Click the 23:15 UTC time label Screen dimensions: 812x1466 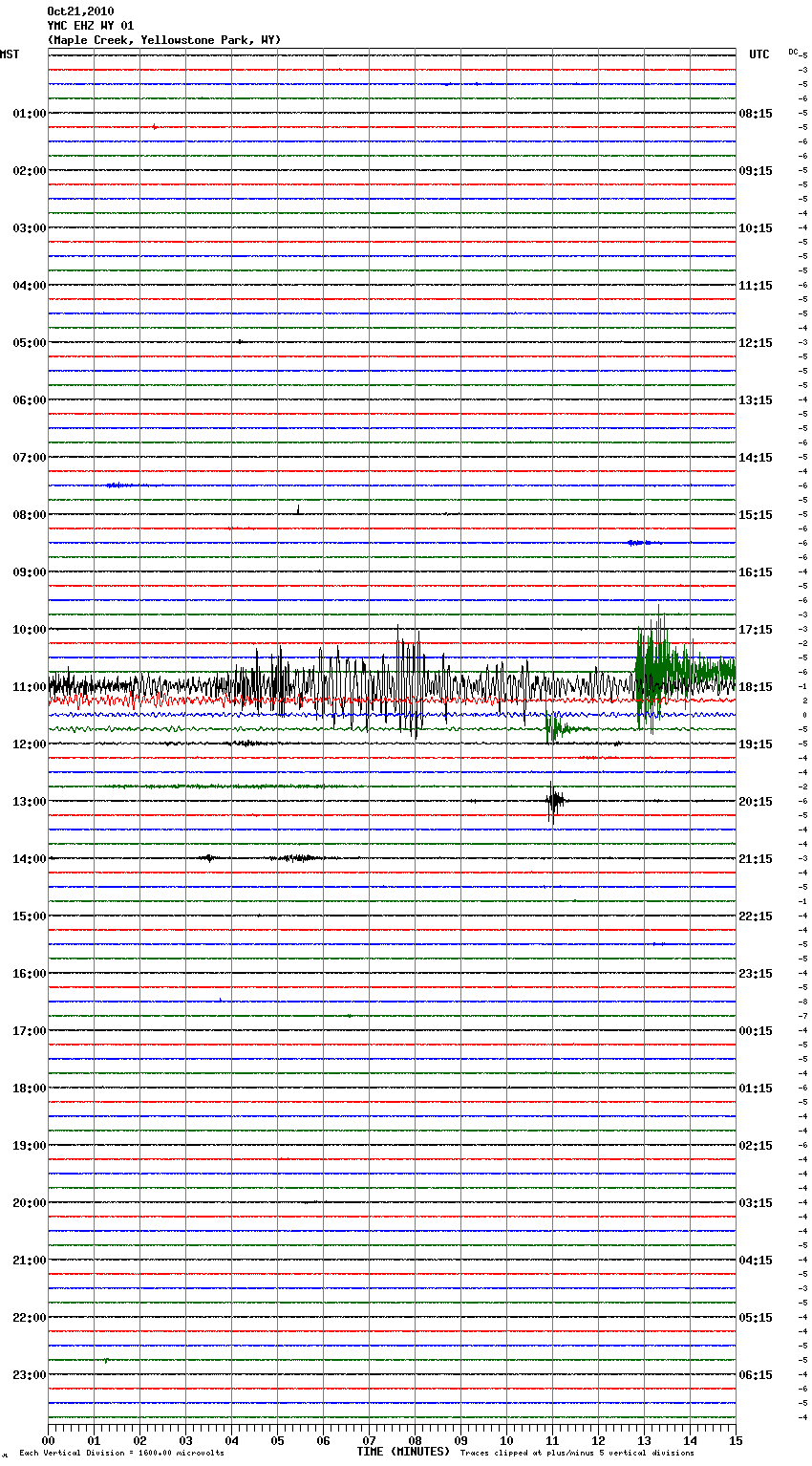tap(756, 974)
